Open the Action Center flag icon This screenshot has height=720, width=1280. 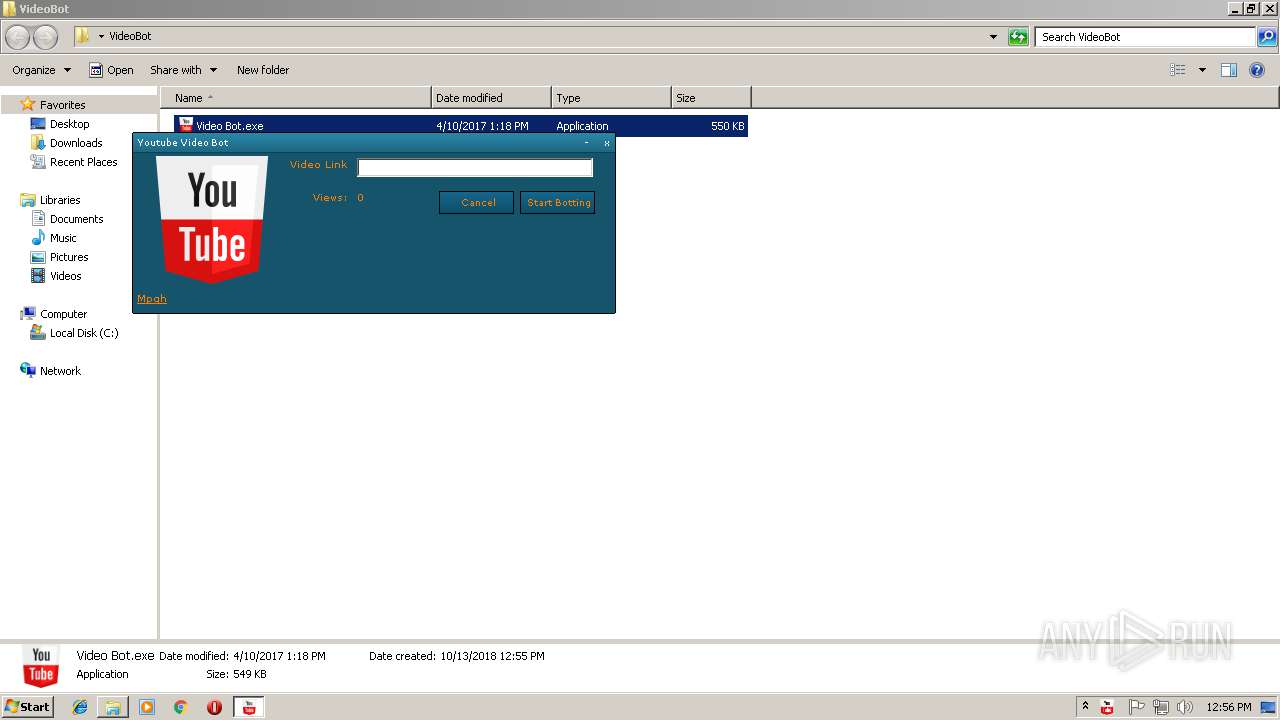tap(1136, 707)
